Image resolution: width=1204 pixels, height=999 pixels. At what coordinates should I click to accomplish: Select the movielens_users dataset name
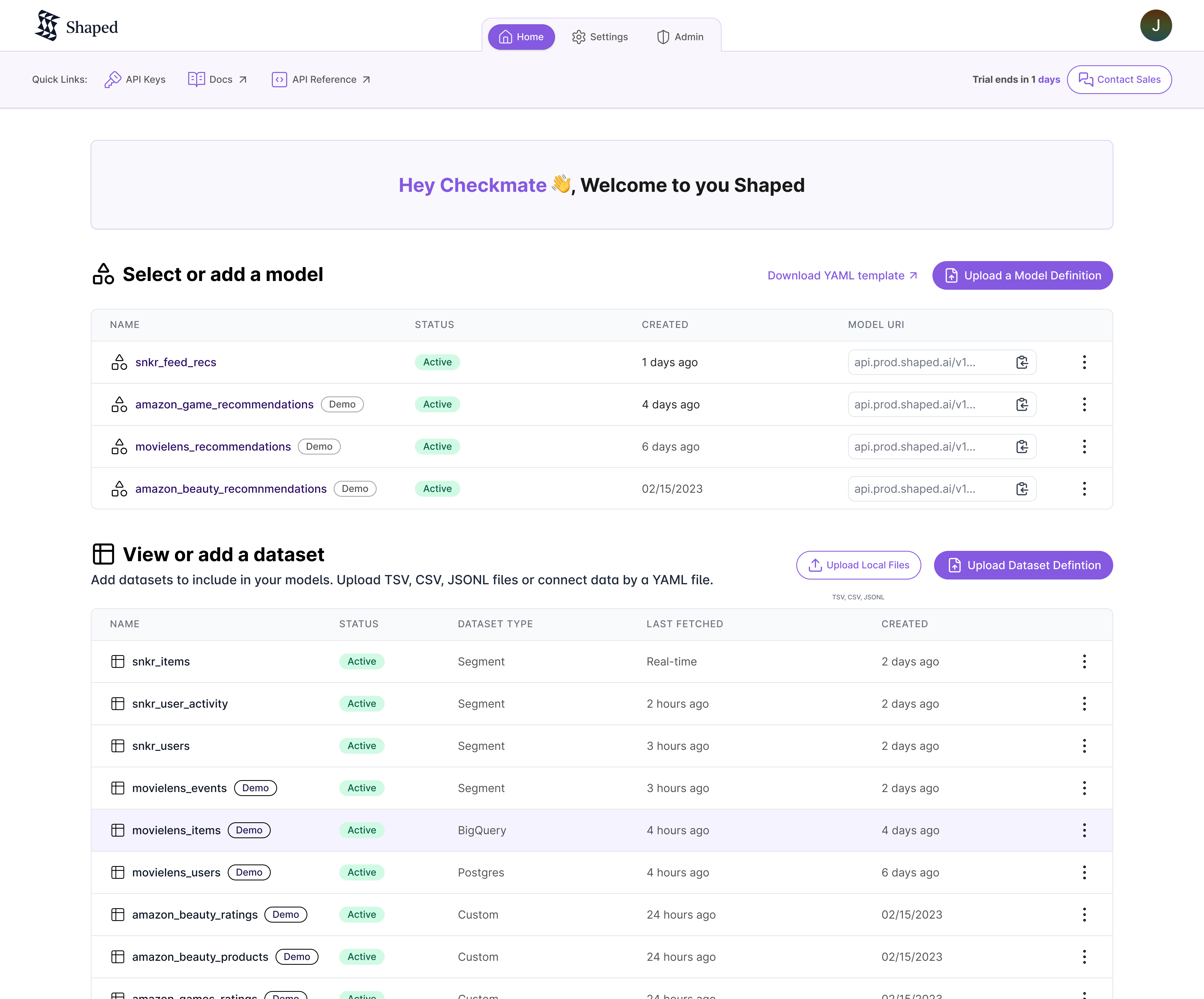pyautogui.click(x=176, y=872)
